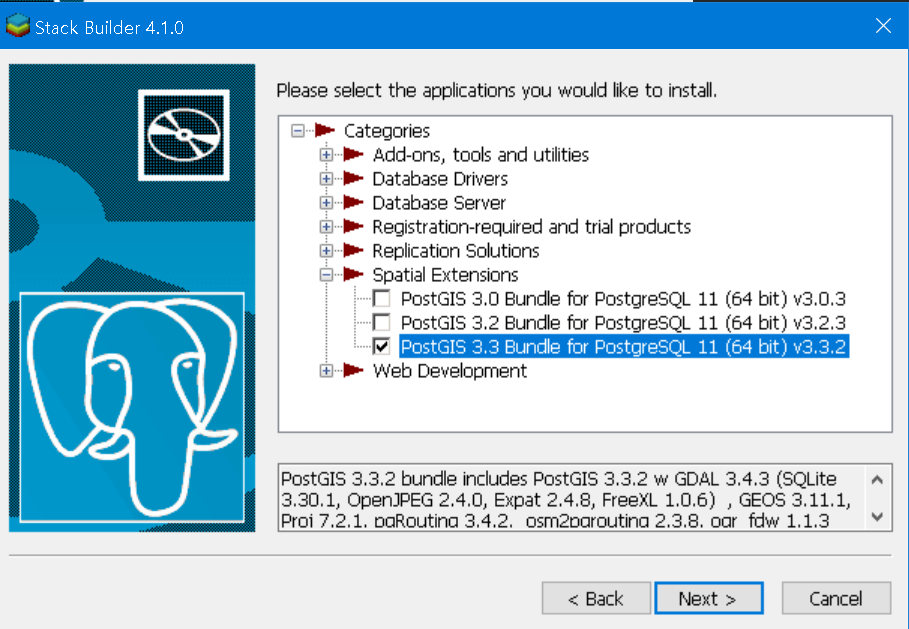The image size is (909, 629).
Task: Close the Stack Builder window
Action: [883, 26]
